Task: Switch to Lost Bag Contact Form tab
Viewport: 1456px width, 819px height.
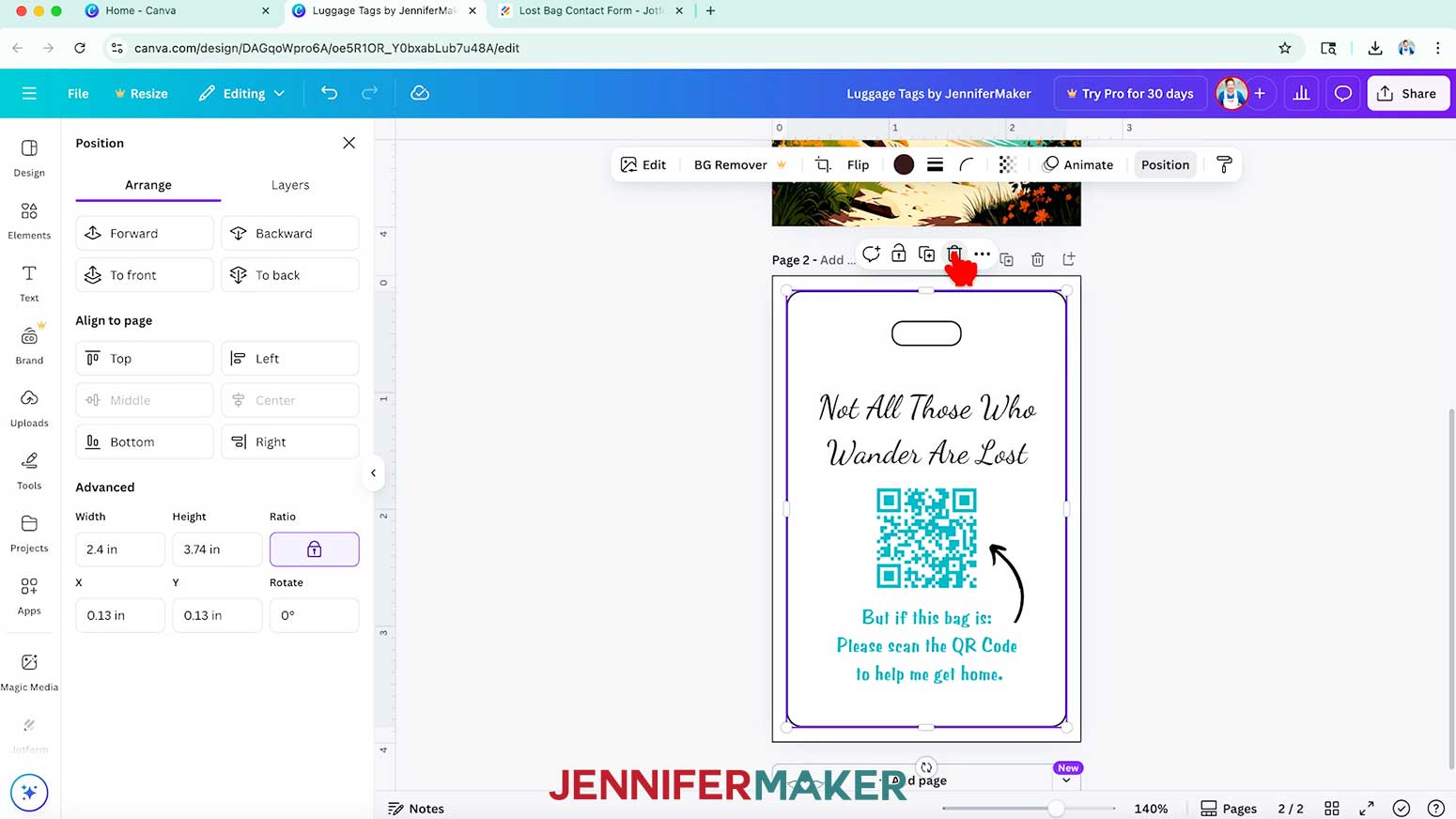Action: (x=590, y=10)
